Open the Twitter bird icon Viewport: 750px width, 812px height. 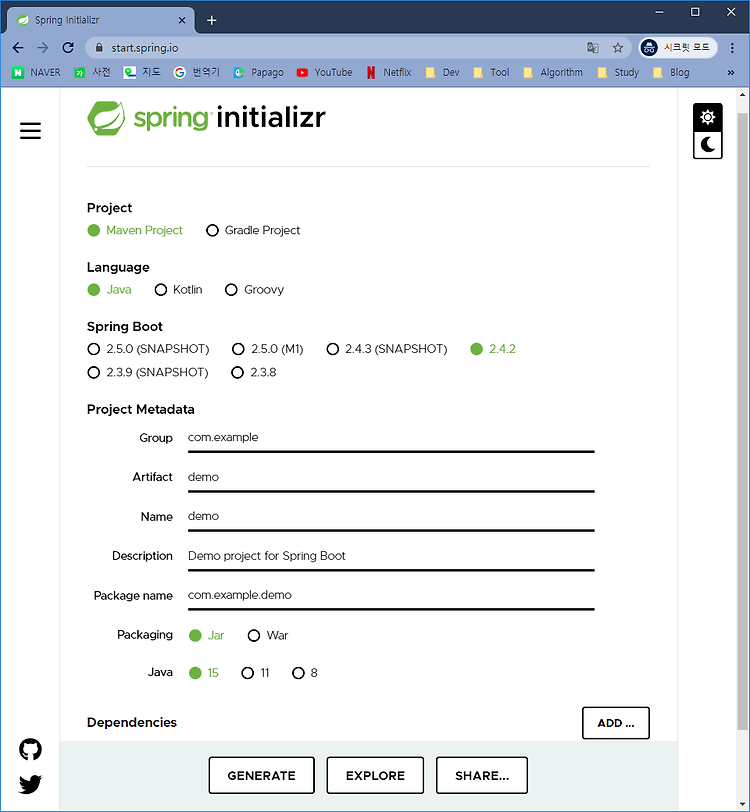30,784
